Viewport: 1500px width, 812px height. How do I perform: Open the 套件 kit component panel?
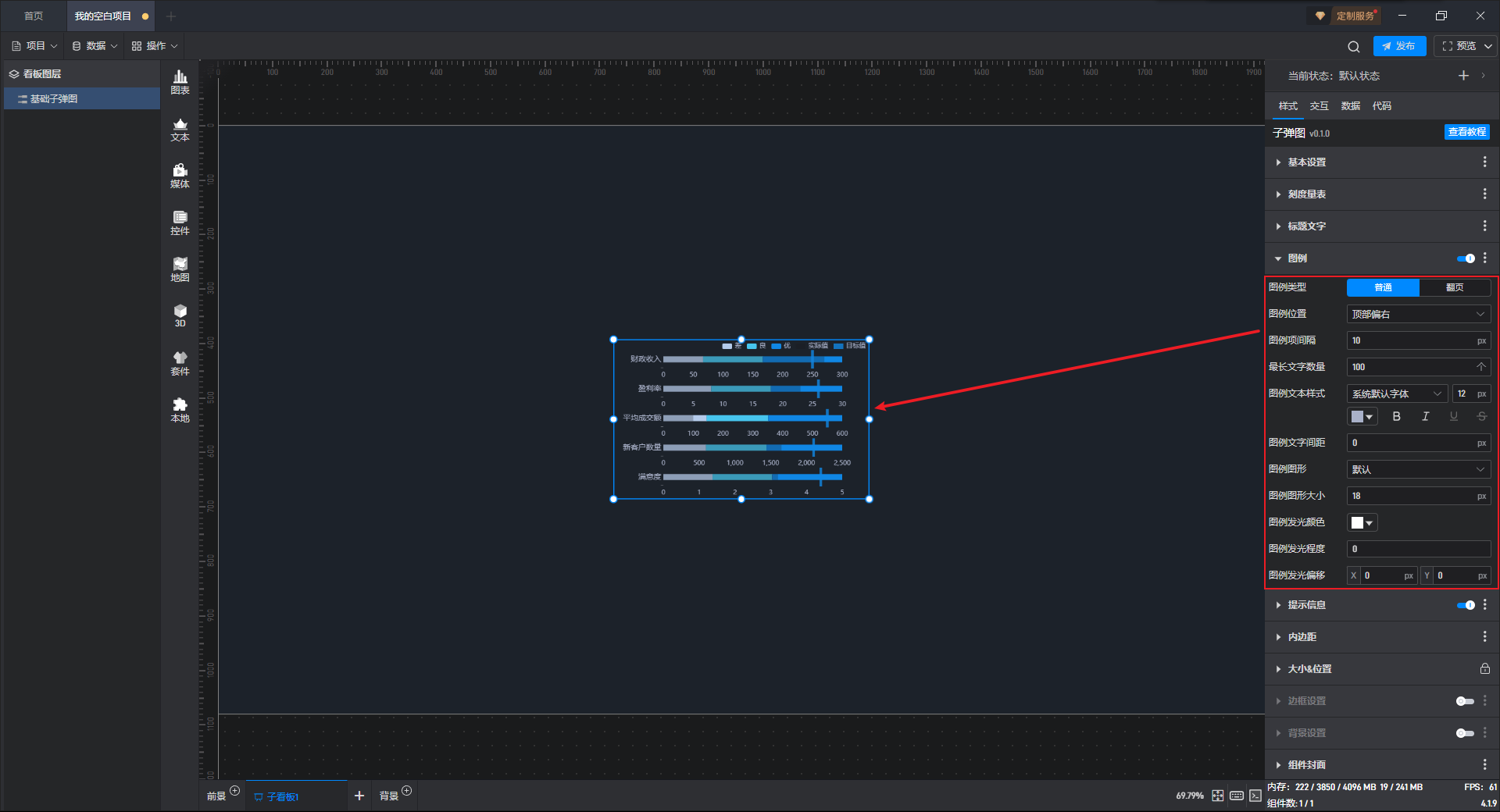tap(180, 363)
